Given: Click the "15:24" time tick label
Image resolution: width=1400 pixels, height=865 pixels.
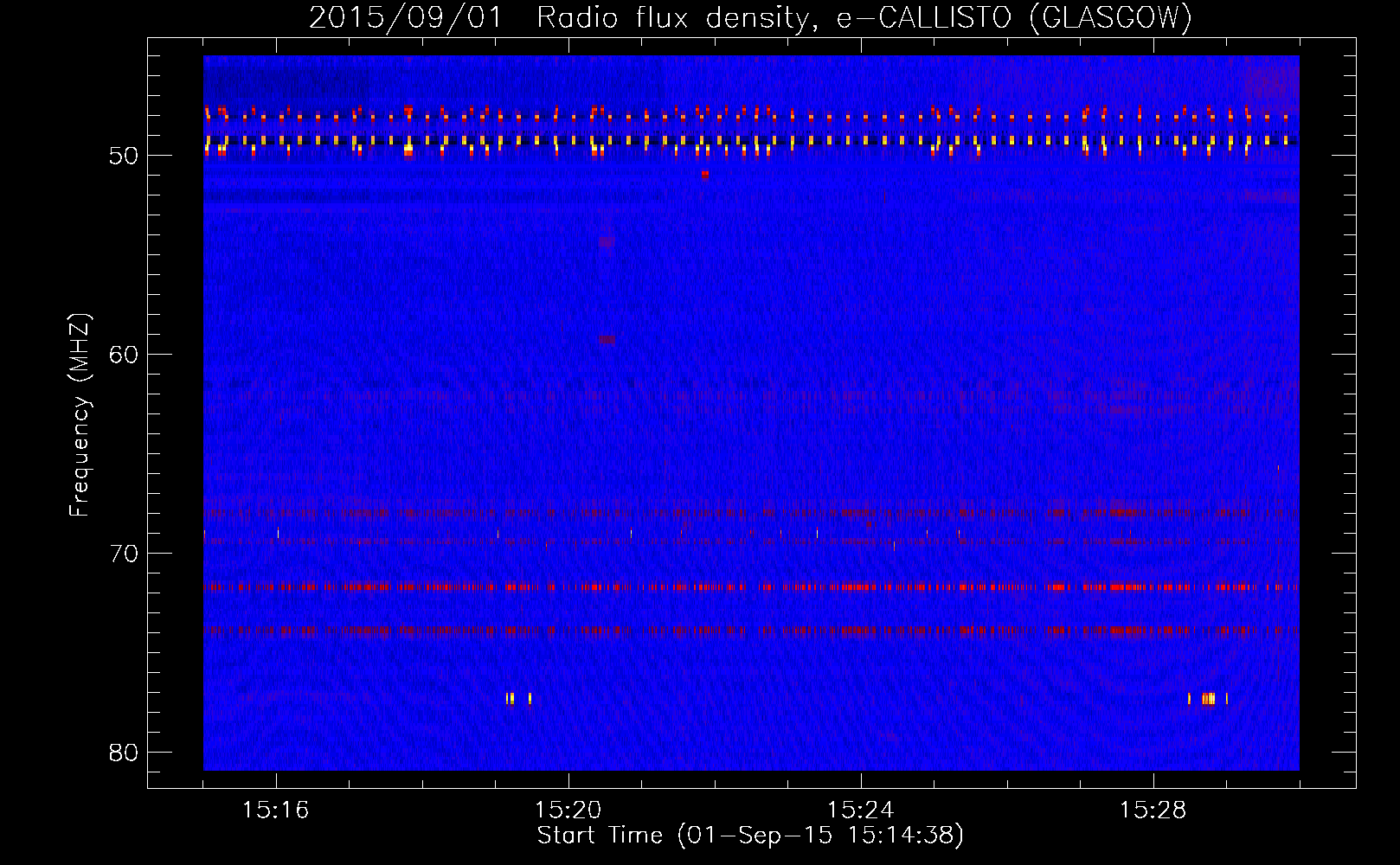Looking at the screenshot, I should tap(861, 811).
